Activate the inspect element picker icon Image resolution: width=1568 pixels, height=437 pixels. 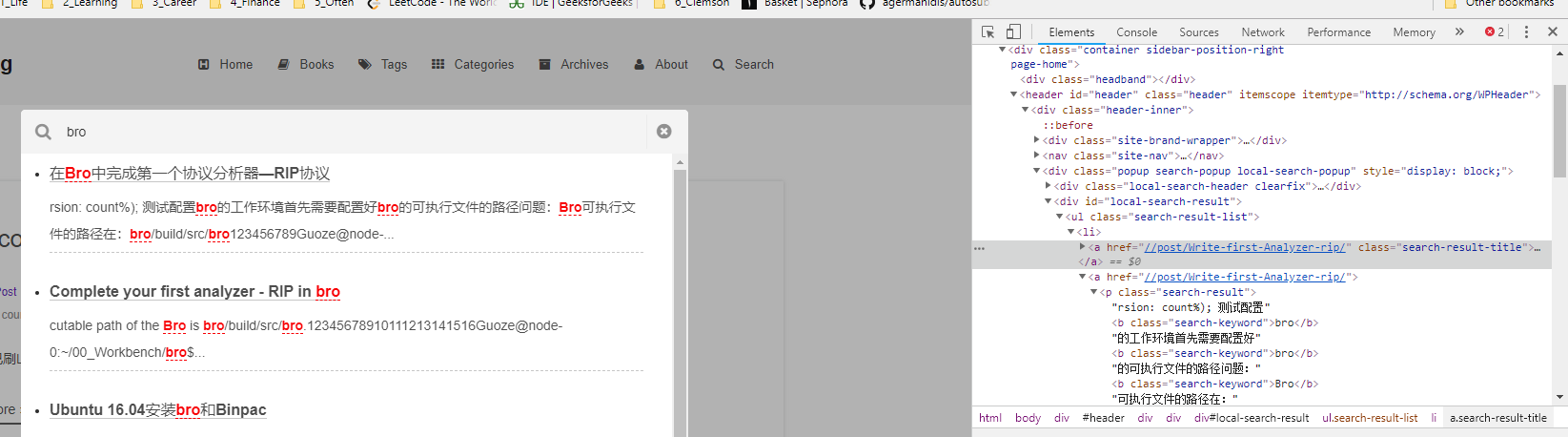988,31
